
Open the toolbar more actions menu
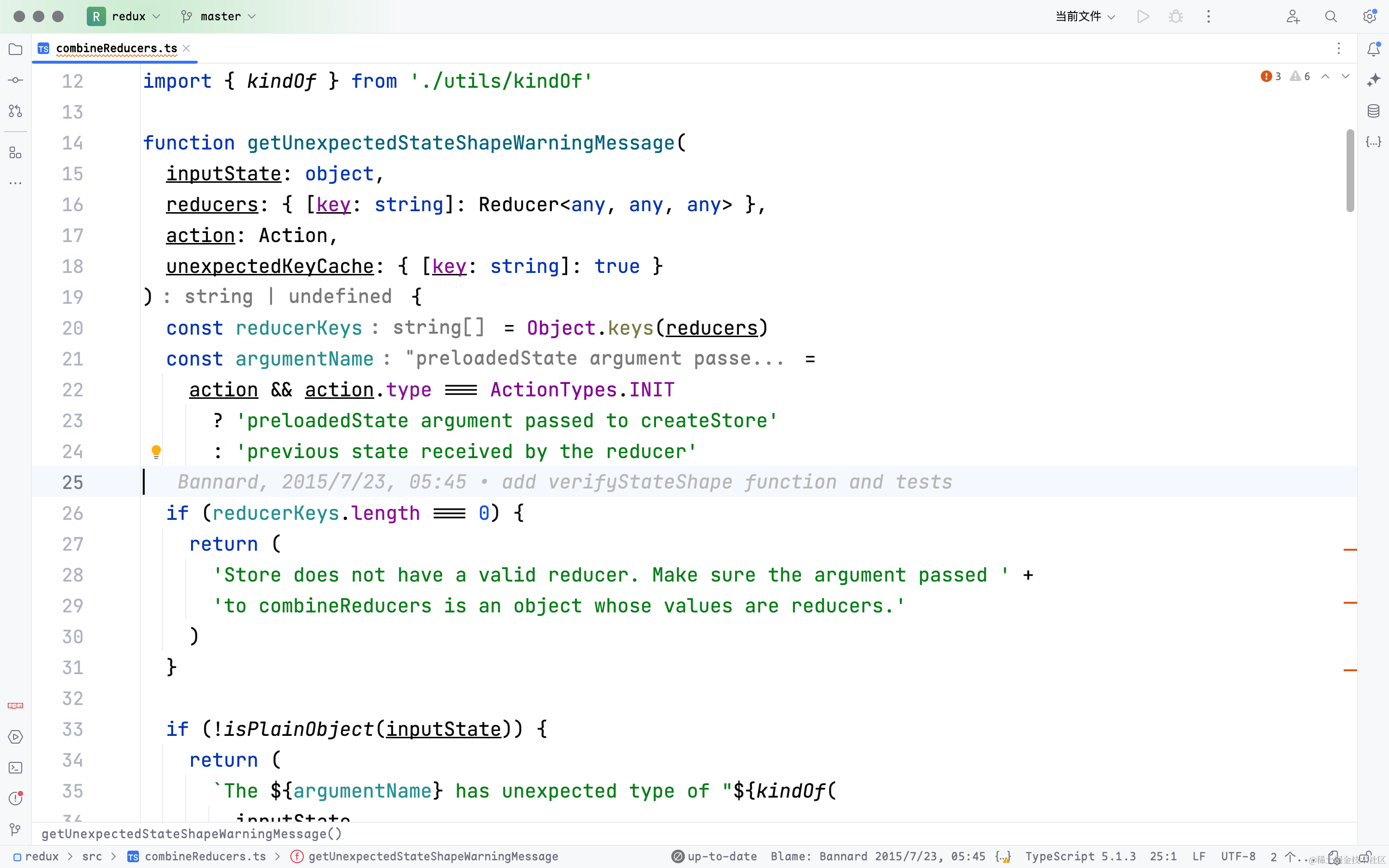(x=1208, y=16)
